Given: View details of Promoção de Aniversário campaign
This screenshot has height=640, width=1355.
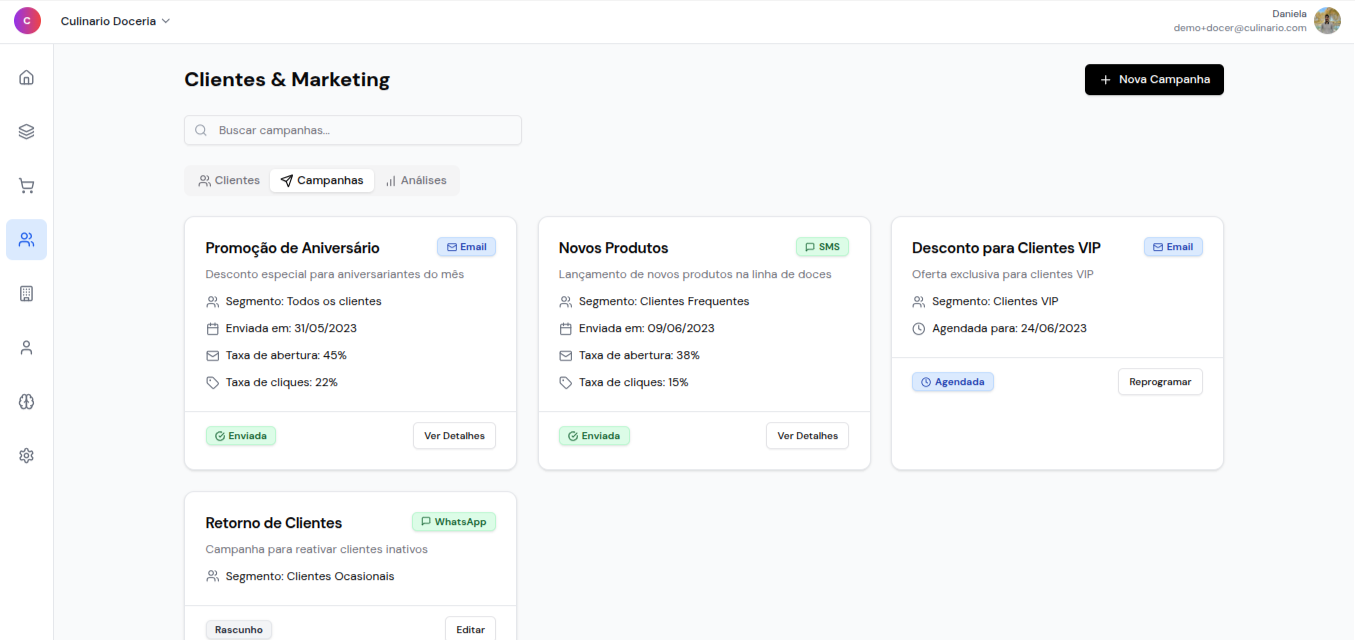Looking at the screenshot, I should pyautogui.click(x=454, y=436).
